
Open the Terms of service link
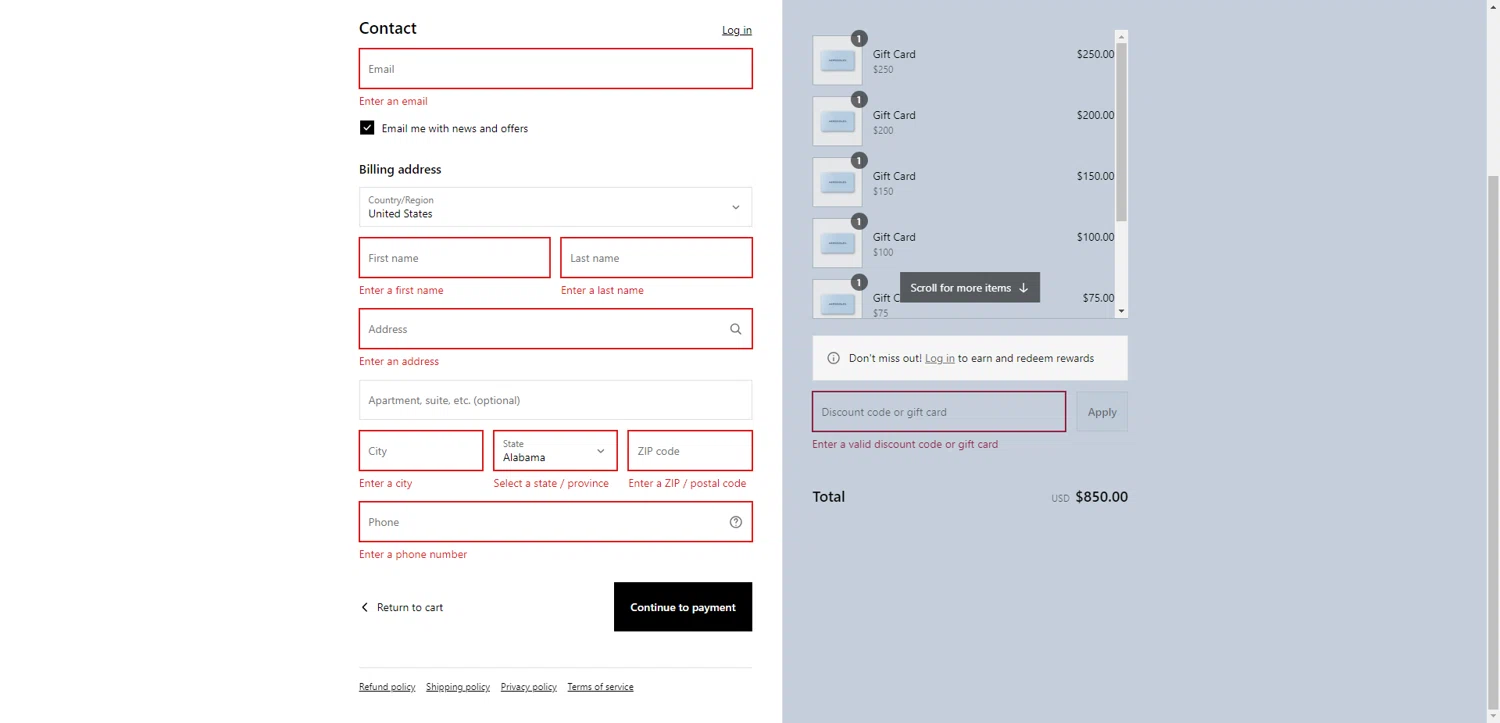(x=600, y=687)
